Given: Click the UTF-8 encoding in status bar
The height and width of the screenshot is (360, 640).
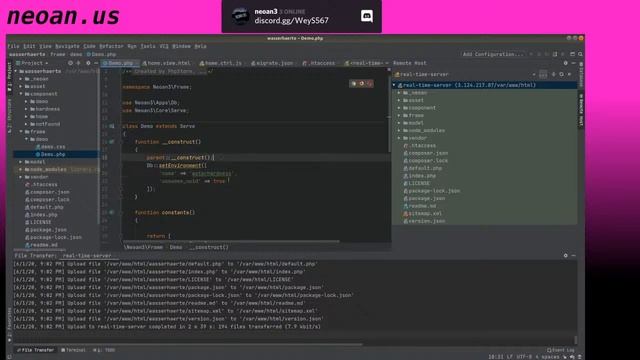Looking at the screenshot, I should pyautogui.click(x=524, y=357).
